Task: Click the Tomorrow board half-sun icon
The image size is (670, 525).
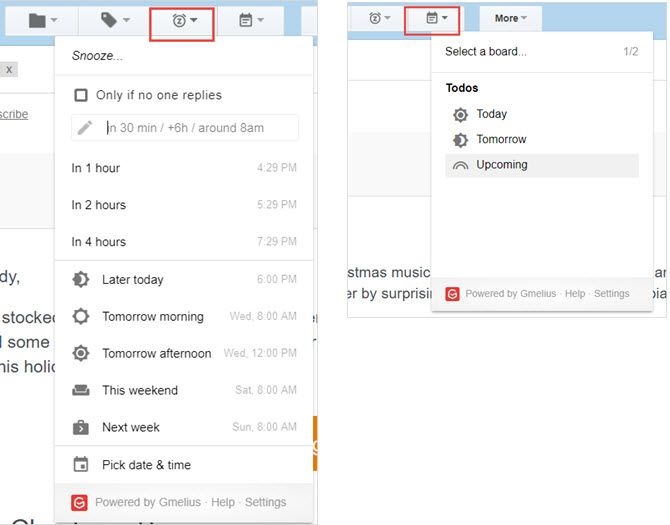Action: (x=460, y=140)
